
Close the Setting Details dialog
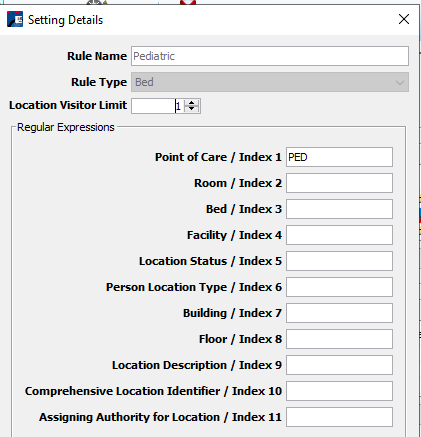[404, 19]
